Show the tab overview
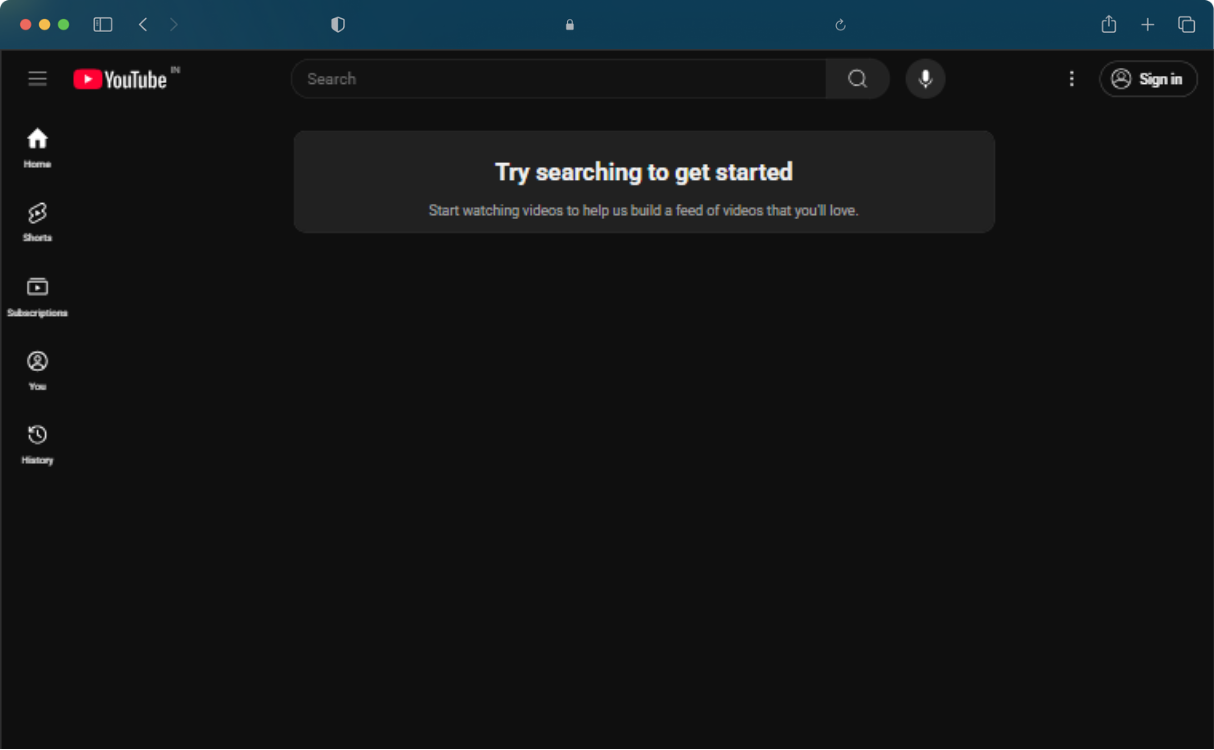The image size is (1214, 750). pyautogui.click(x=1186, y=25)
